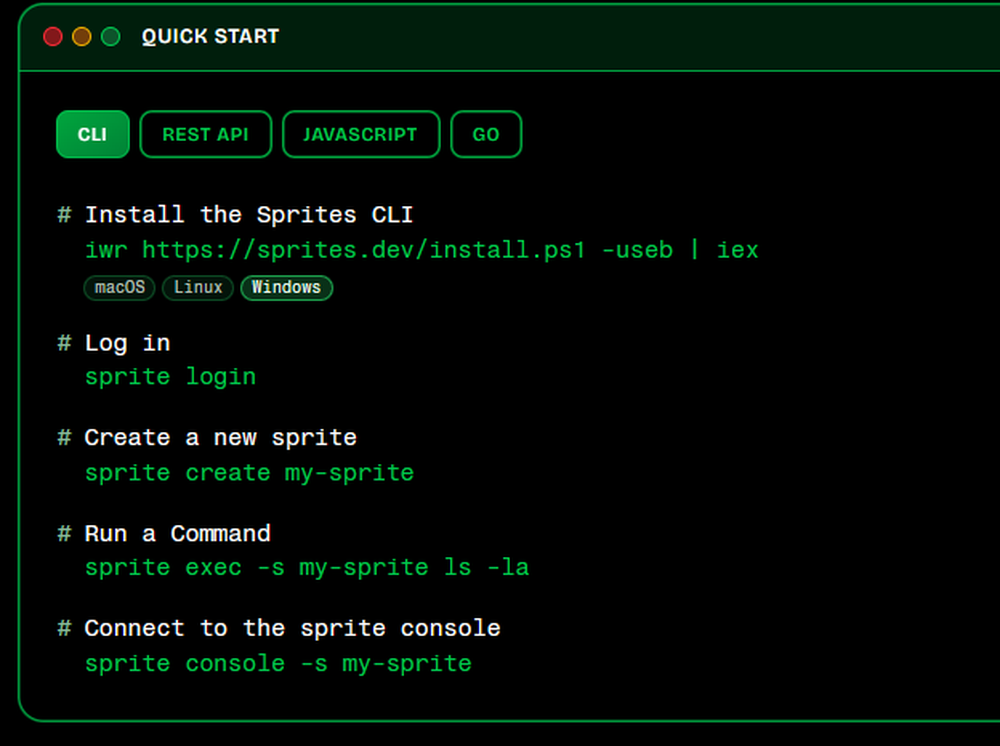1000x746 pixels.
Task: Click the Run a Command heading
Action: [176, 533]
